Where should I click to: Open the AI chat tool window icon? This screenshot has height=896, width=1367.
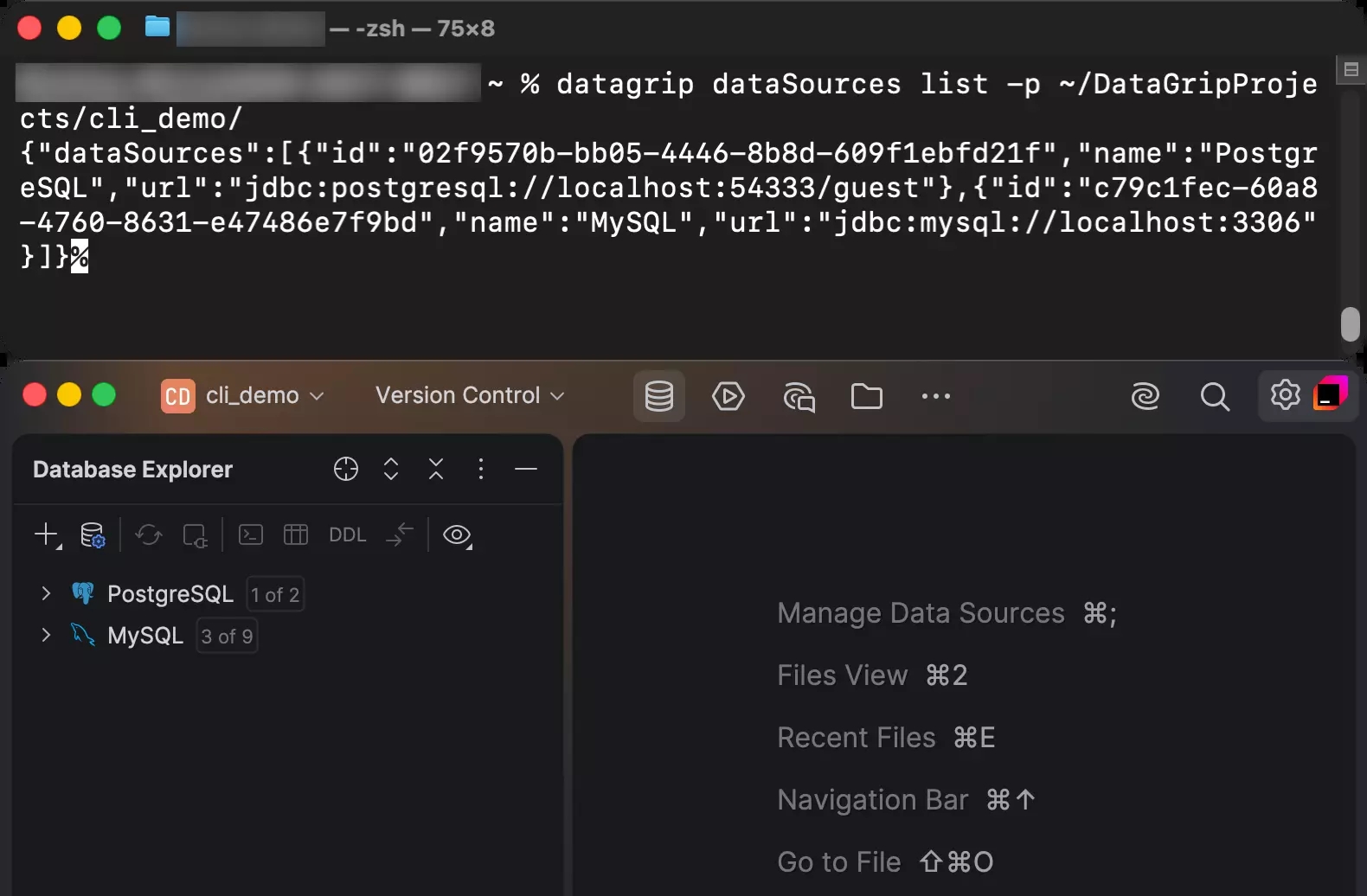point(799,397)
